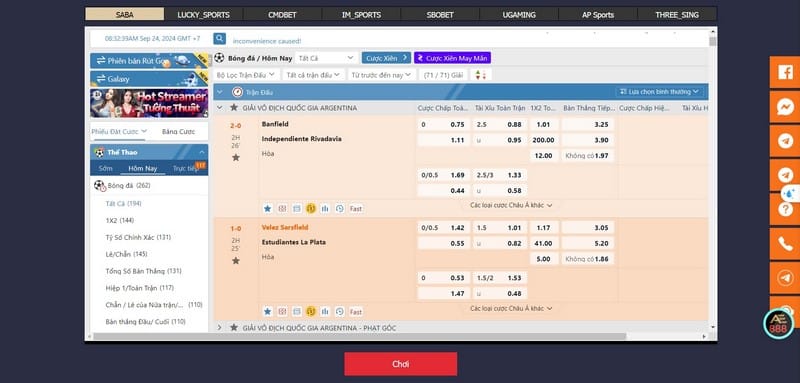The height and width of the screenshot is (383, 800).
Task: Click the red Chơi button
Action: point(401,364)
